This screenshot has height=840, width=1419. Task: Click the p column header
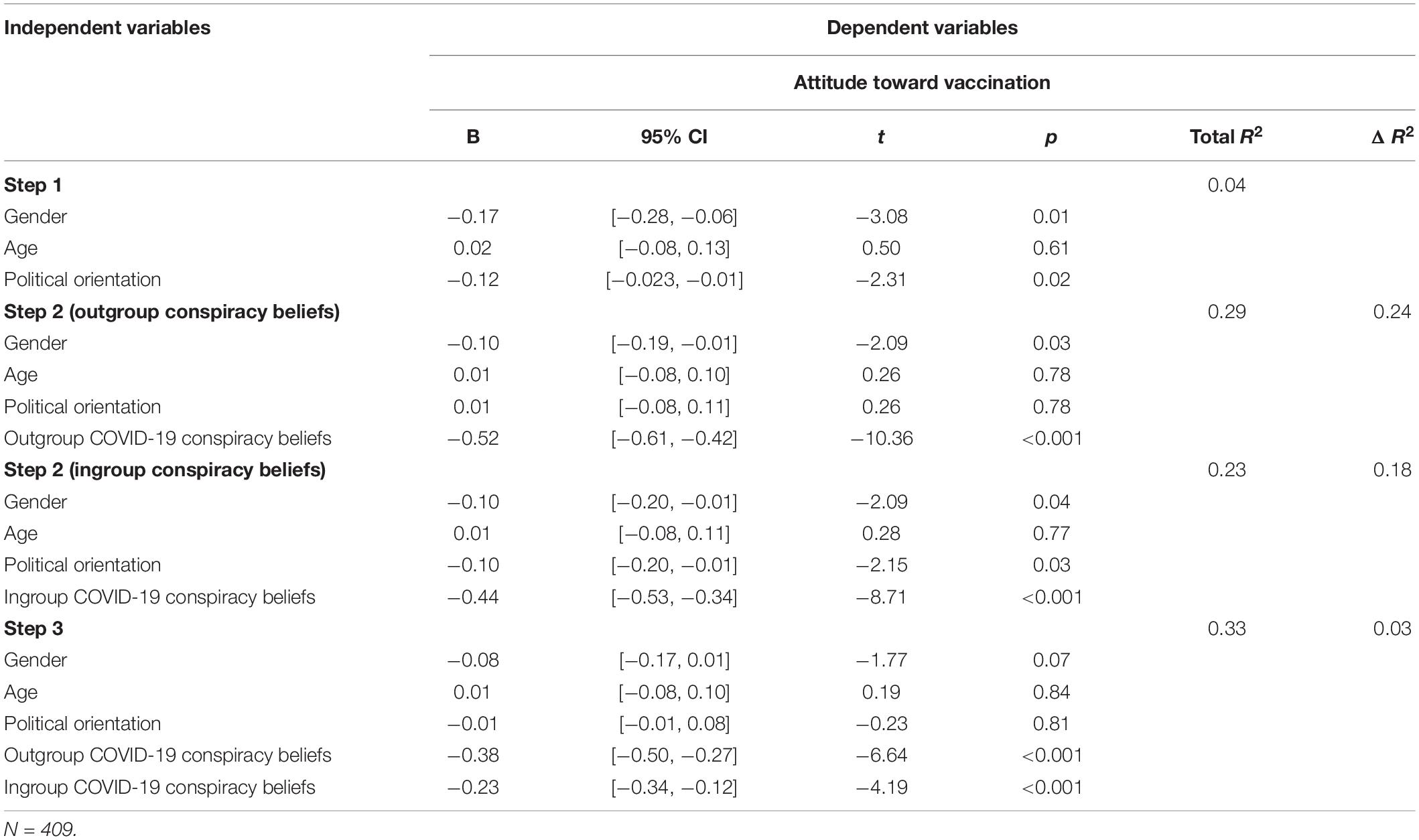1051,139
